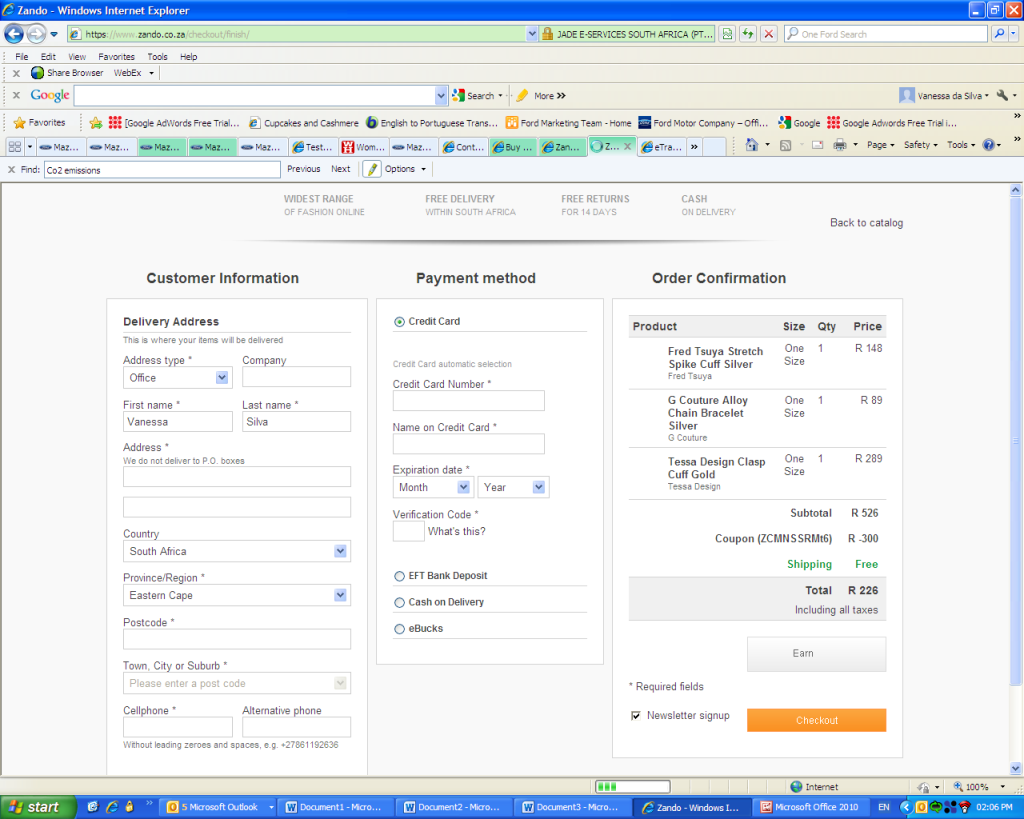The height and width of the screenshot is (819, 1024).
Task: Open the View menu
Action: click(77, 57)
